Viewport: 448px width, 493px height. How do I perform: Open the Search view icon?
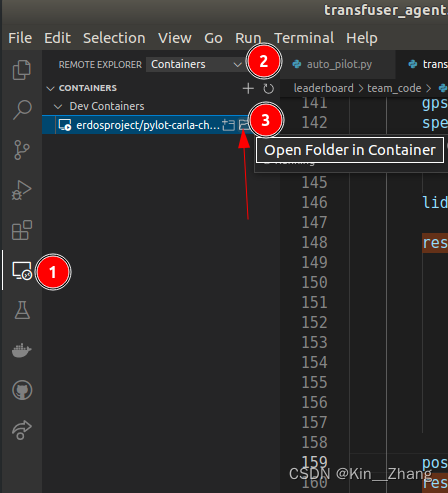[x=22, y=110]
